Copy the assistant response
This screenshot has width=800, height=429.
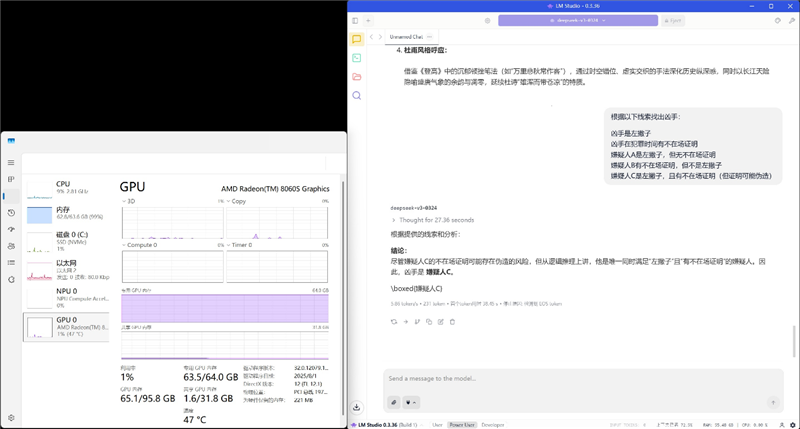(429, 322)
